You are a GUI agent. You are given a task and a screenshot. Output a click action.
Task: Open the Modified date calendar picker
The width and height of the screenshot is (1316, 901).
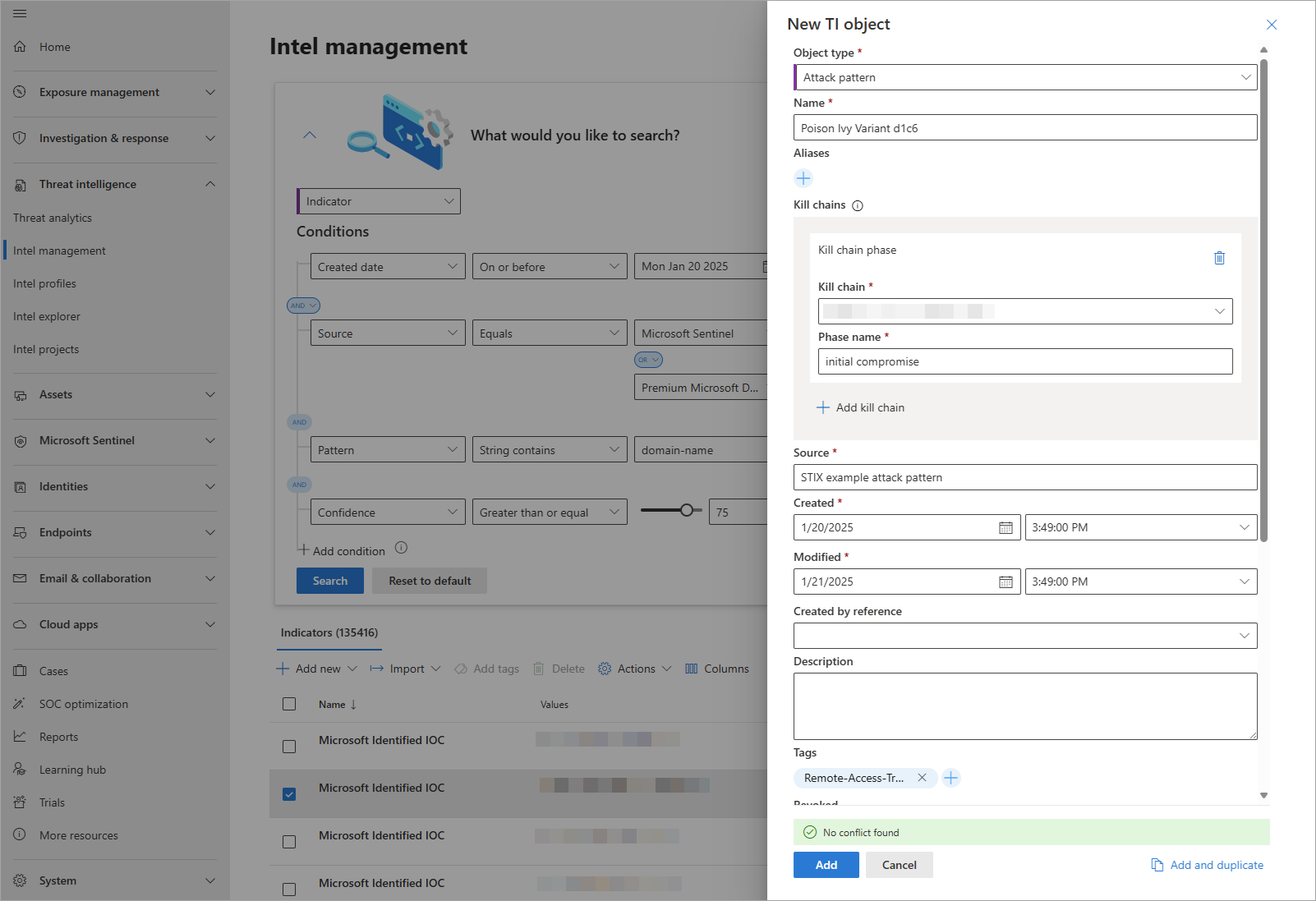click(1005, 582)
